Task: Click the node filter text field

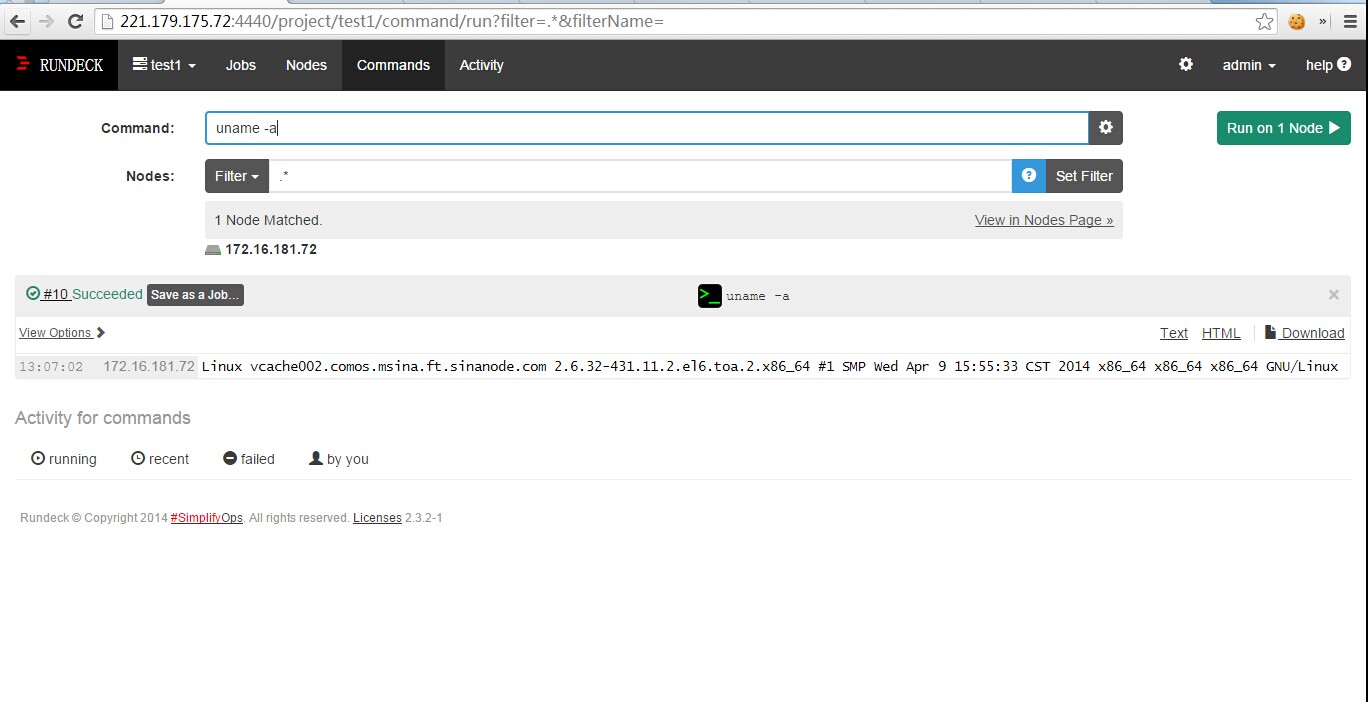Action: coord(640,176)
